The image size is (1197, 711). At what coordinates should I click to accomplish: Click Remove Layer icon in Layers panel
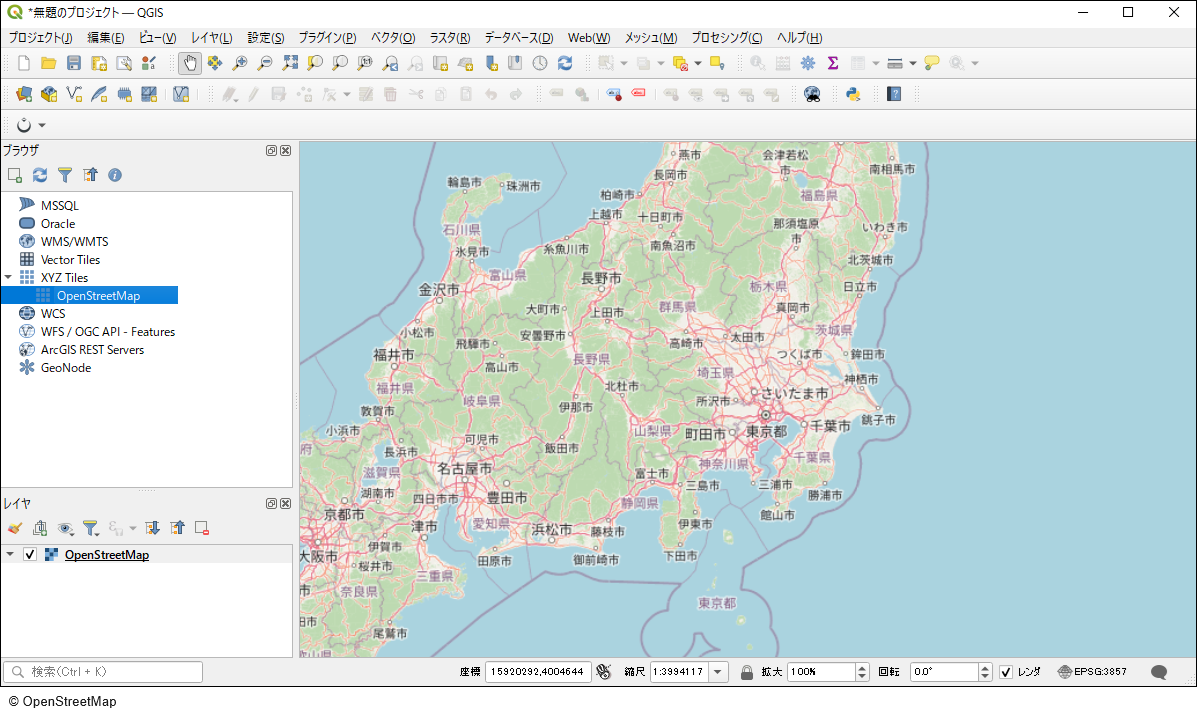202,528
